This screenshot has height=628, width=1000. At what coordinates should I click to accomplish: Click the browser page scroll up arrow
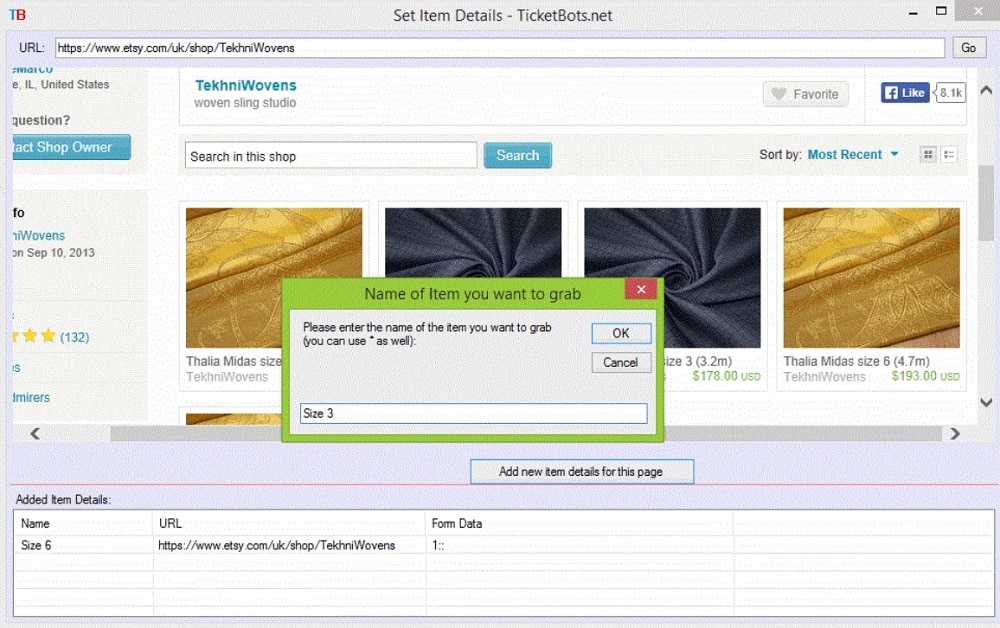click(986, 91)
